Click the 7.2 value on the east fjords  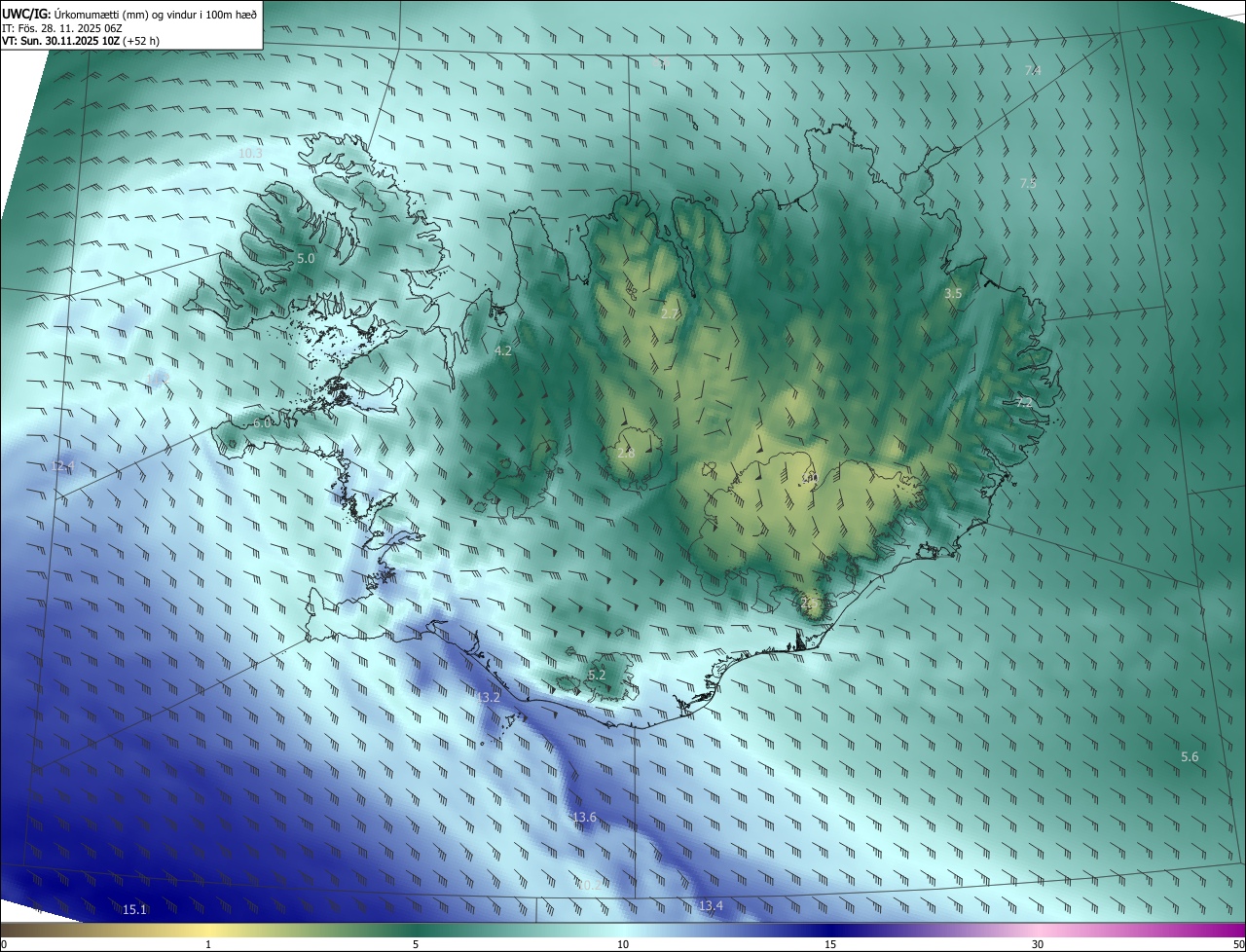click(x=1023, y=402)
